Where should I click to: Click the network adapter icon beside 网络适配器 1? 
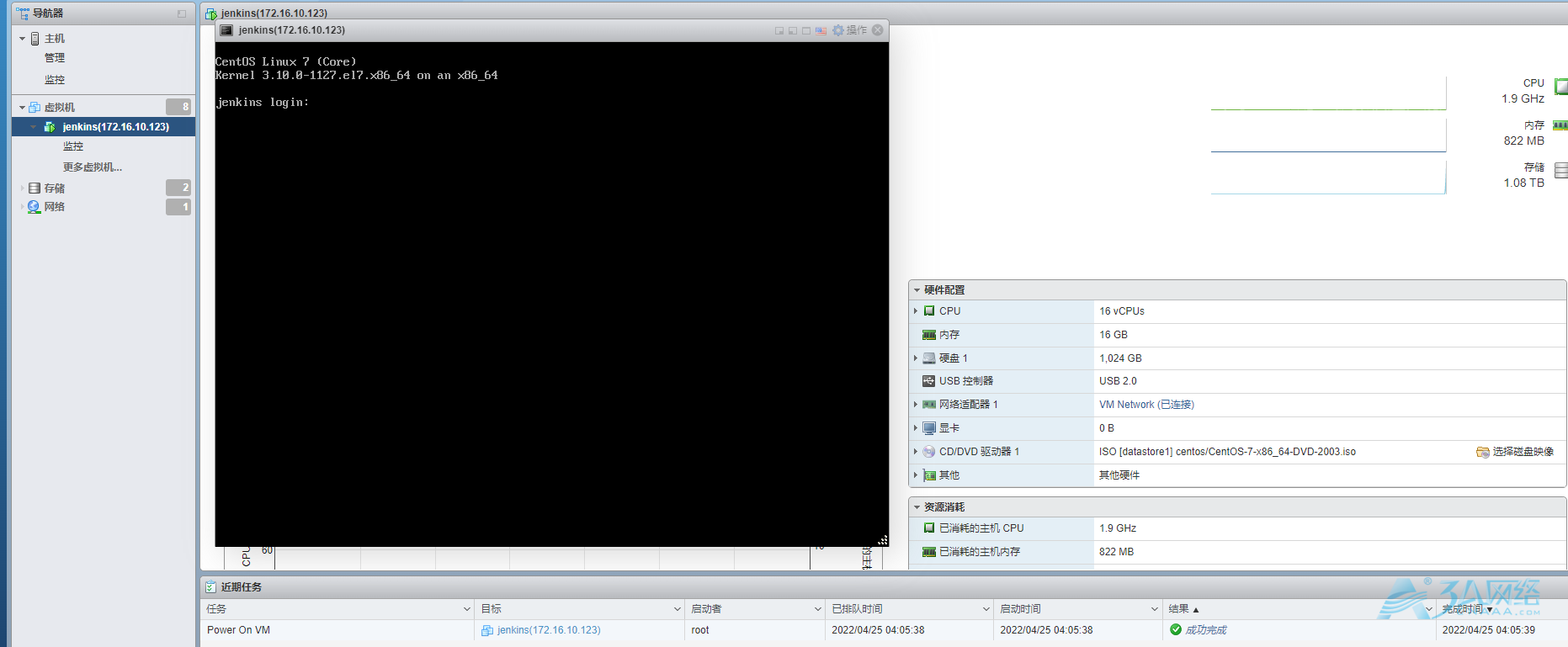929,405
